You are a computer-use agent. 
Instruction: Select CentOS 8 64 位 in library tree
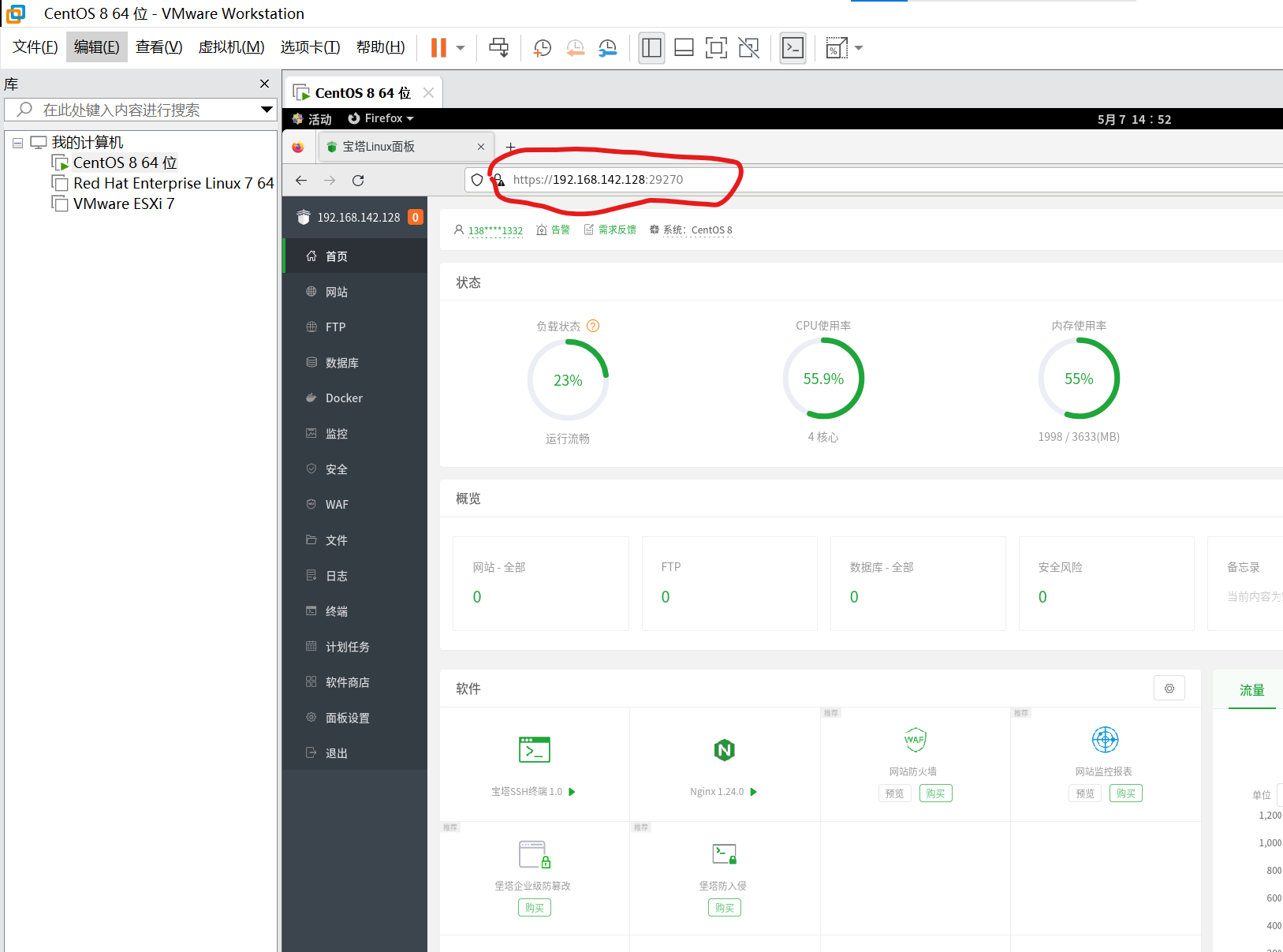coord(125,162)
